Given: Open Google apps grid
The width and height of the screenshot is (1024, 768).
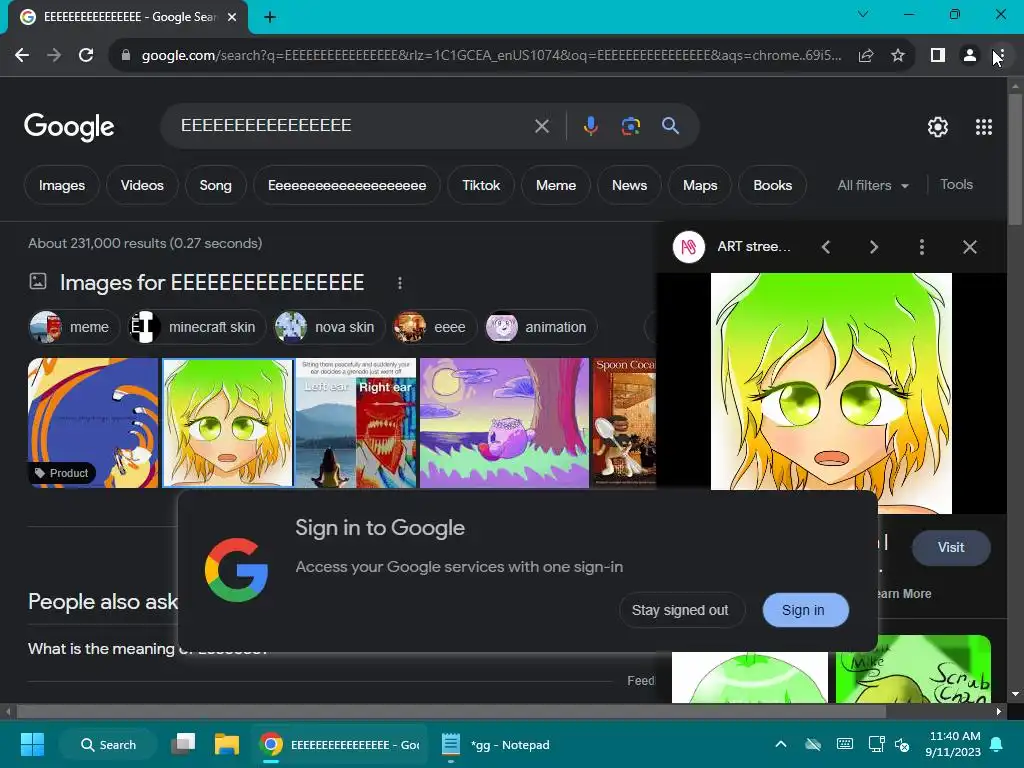Looking at the screenshot, I should point(984,127).
